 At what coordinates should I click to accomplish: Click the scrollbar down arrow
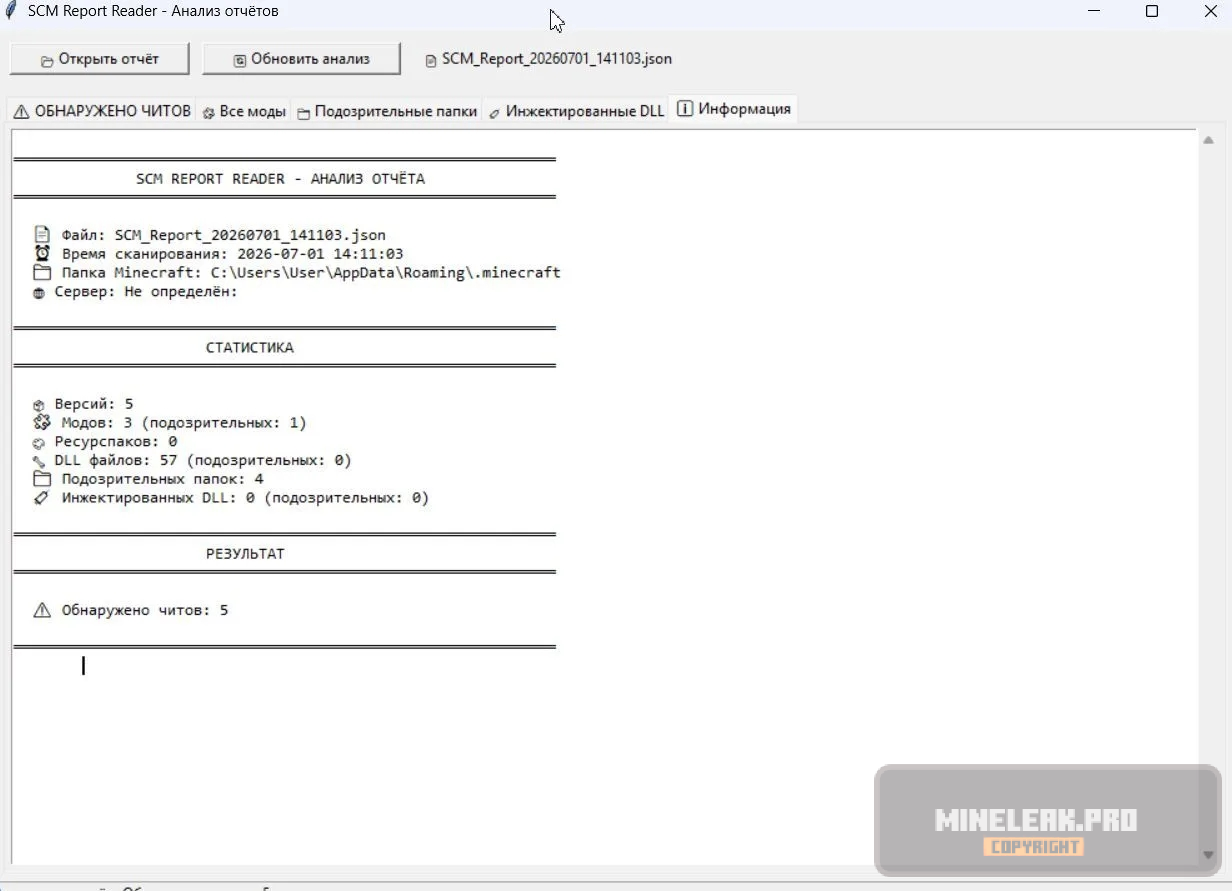[1208, 855]
